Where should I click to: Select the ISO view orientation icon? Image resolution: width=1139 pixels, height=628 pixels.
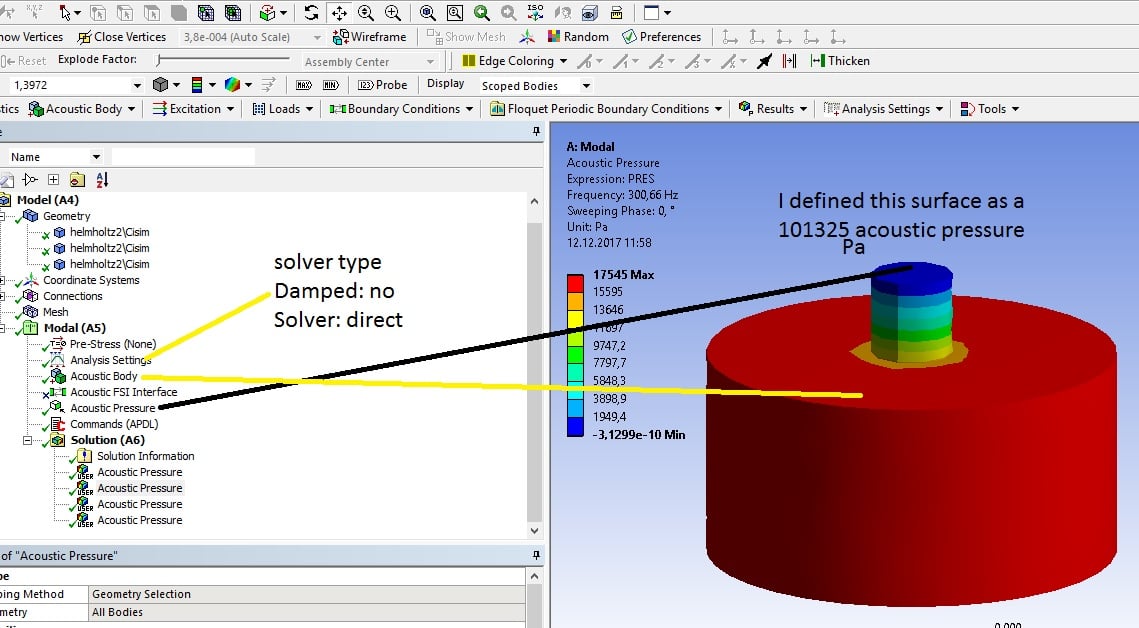click(x=536, y=13)
